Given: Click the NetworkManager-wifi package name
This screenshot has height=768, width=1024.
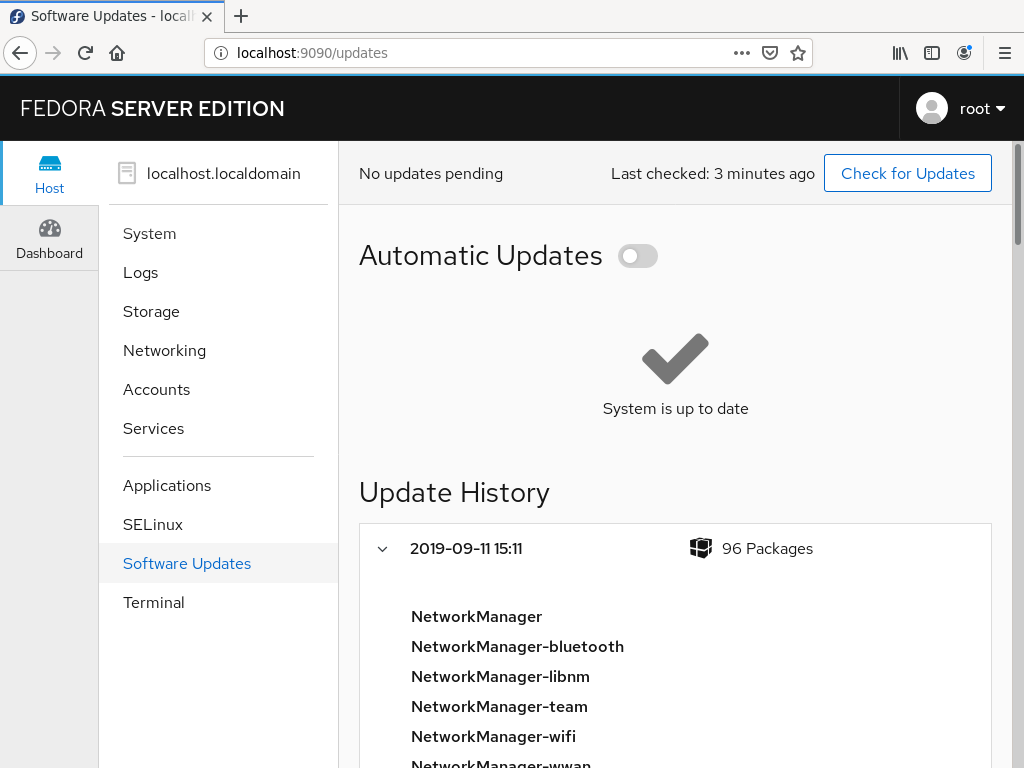Looking at the screenshot, I should coord(493,737).
